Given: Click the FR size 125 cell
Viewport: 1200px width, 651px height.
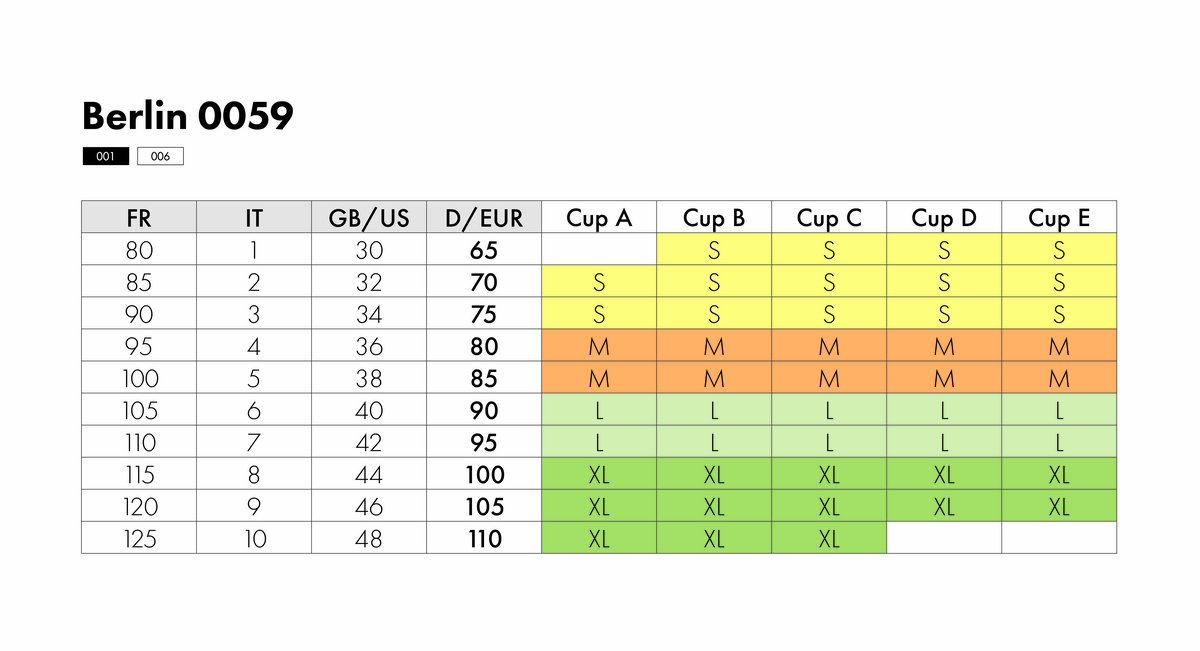Looking at the screenshot, I should [x=139, y=538].
